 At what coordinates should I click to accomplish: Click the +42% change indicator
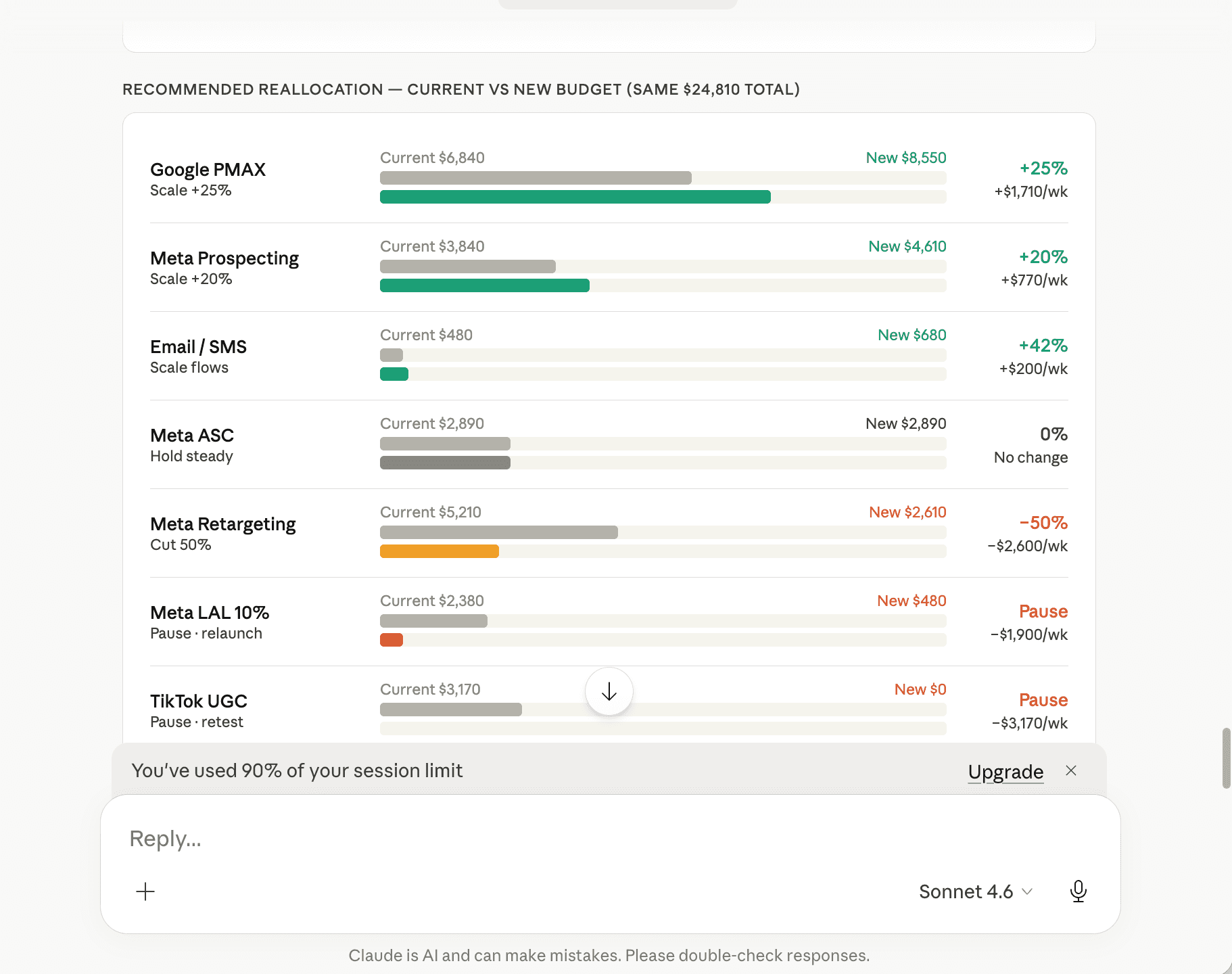[x=1043, y=346]
